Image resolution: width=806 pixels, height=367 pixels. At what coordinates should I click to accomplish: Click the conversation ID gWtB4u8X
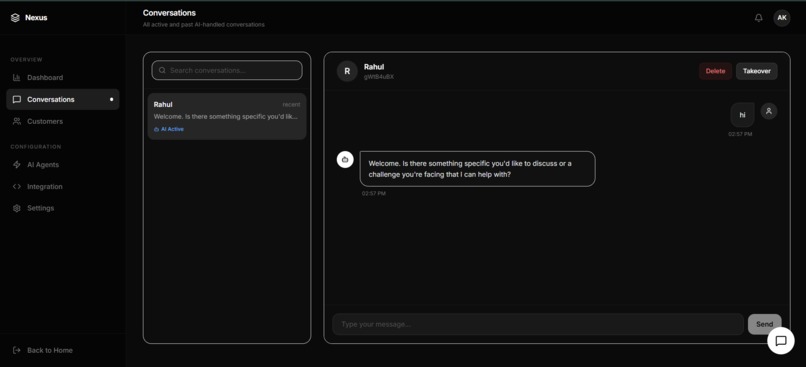coord(379,77)
